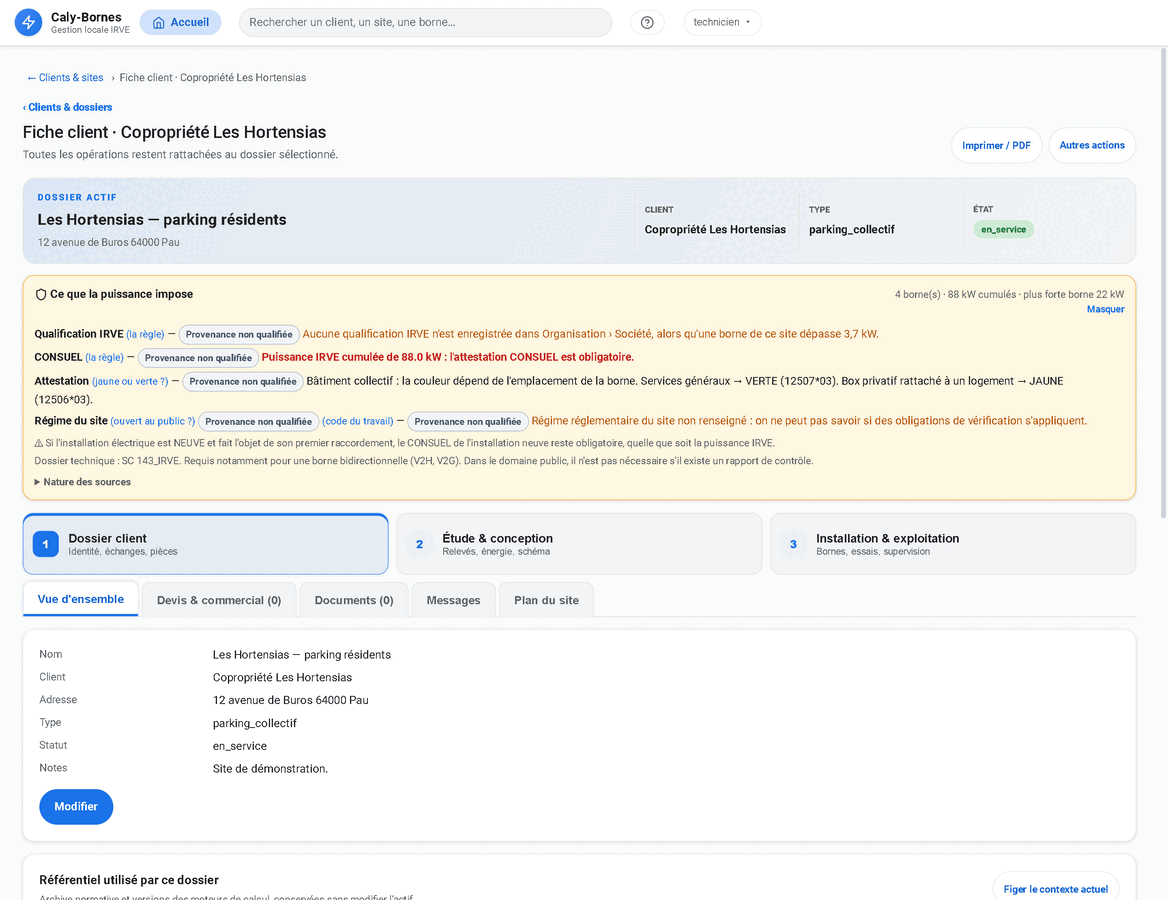
Task: Click CONSUEL 'Provenance non qualifiée' badge
Action: (x=198, y=358)
